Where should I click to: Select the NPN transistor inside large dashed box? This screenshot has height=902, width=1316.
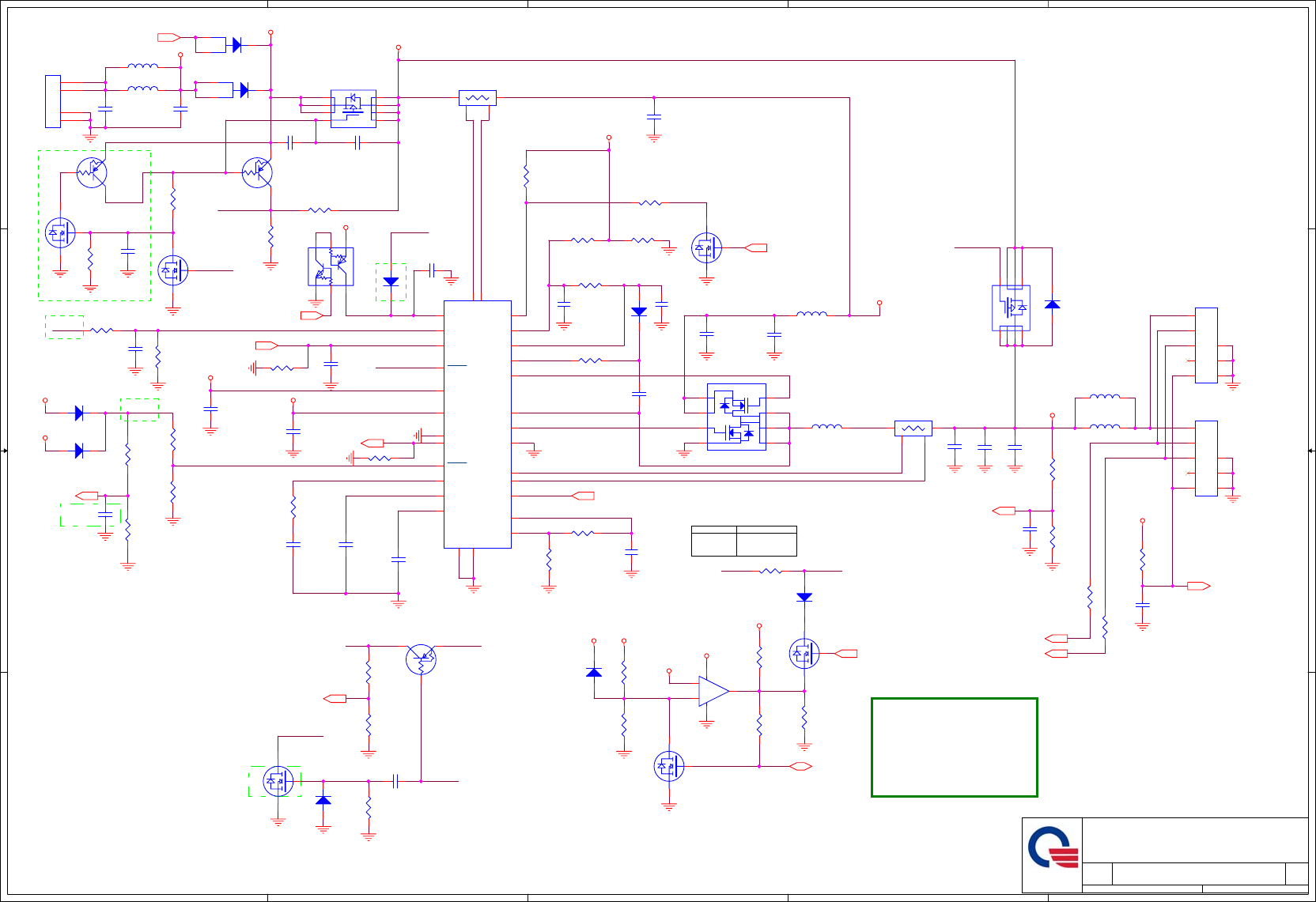[92, 172]
